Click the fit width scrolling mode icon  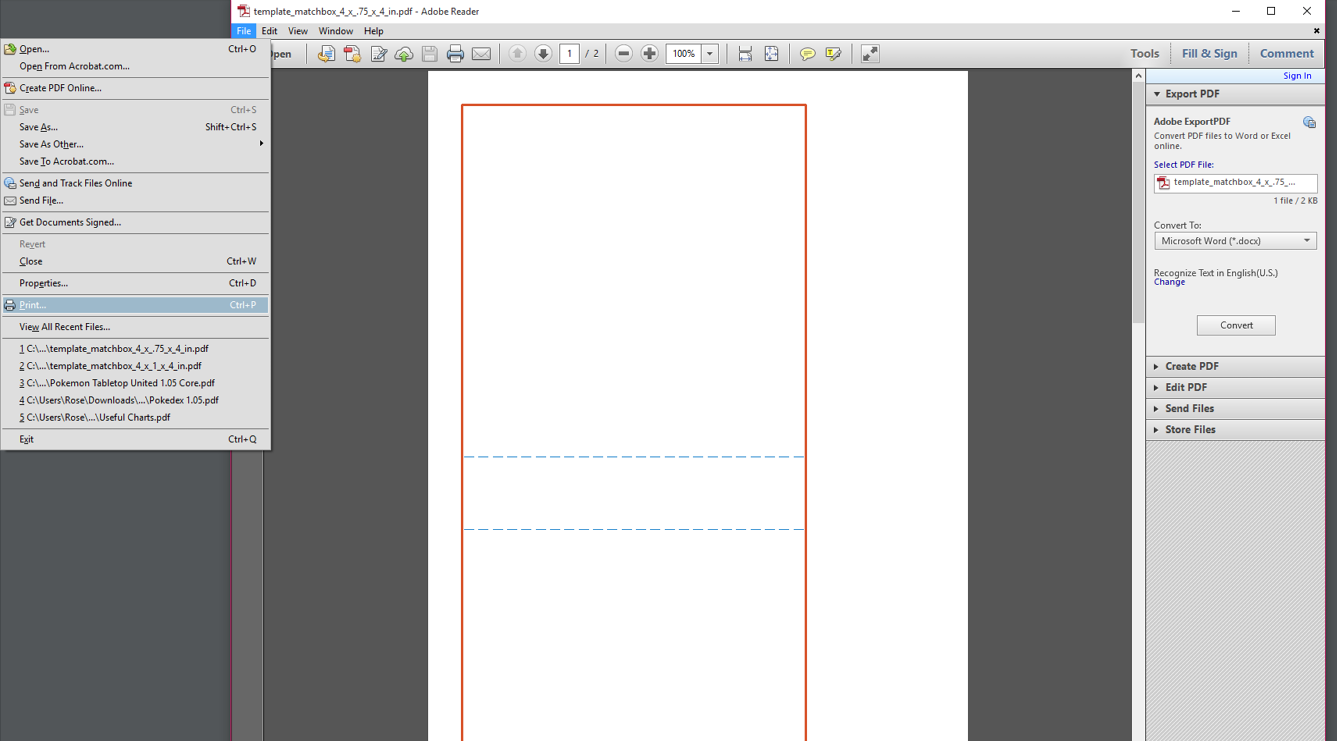[x=745, y=54]
